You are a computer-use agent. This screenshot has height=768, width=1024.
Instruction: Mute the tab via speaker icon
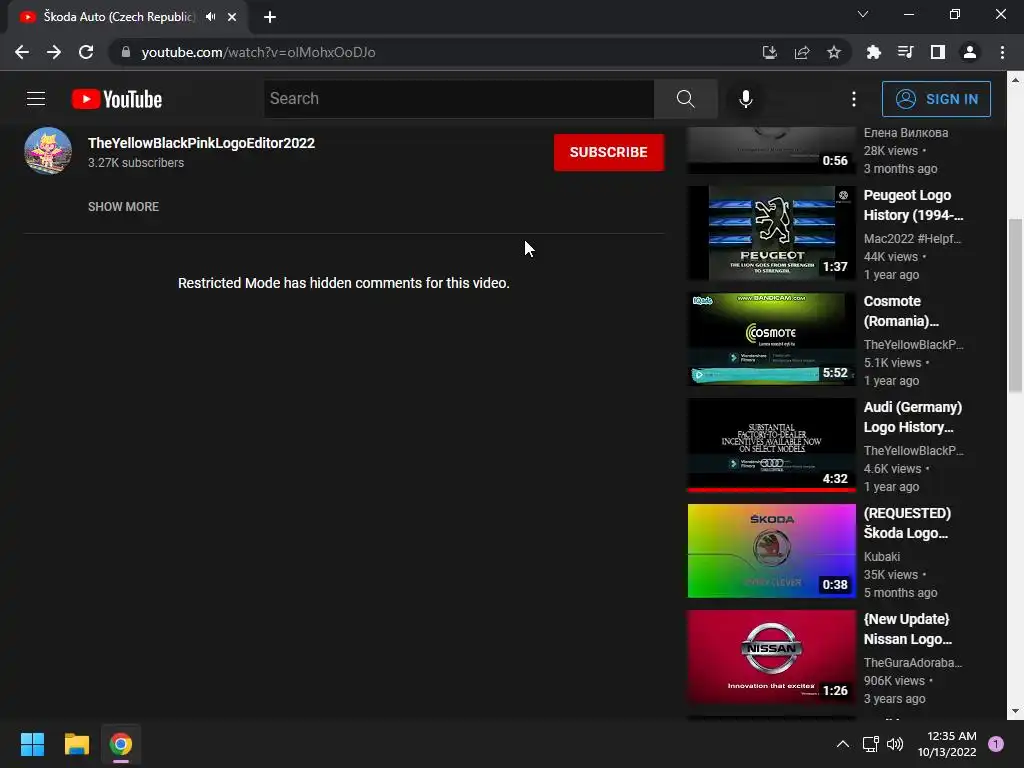coord(210,17)
